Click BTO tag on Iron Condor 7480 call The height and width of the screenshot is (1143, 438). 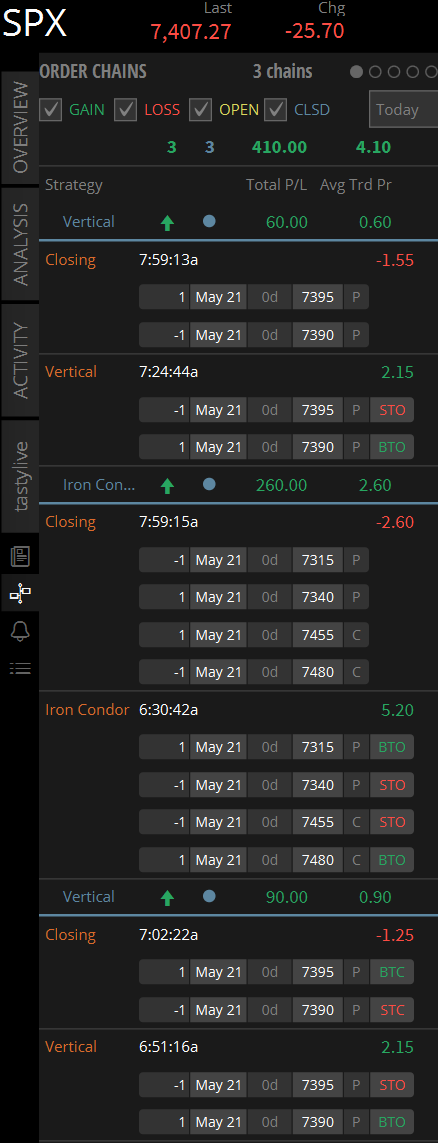pyautogui.click(x=392, y=860)
